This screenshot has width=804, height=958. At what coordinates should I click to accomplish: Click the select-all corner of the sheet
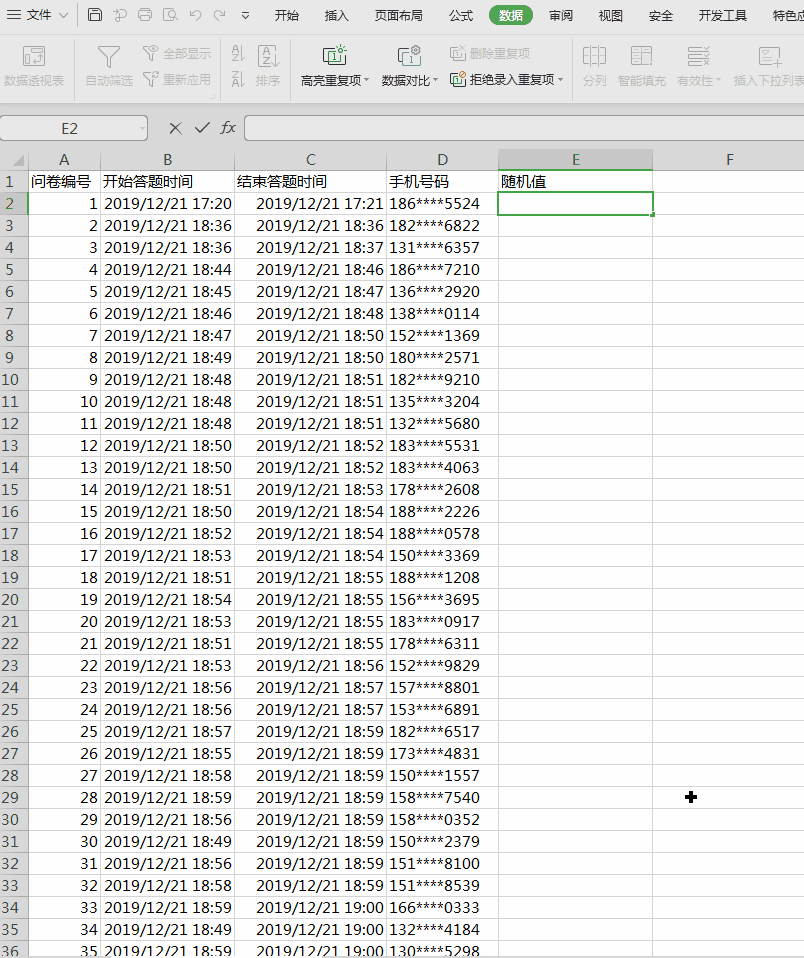[14, 160]
